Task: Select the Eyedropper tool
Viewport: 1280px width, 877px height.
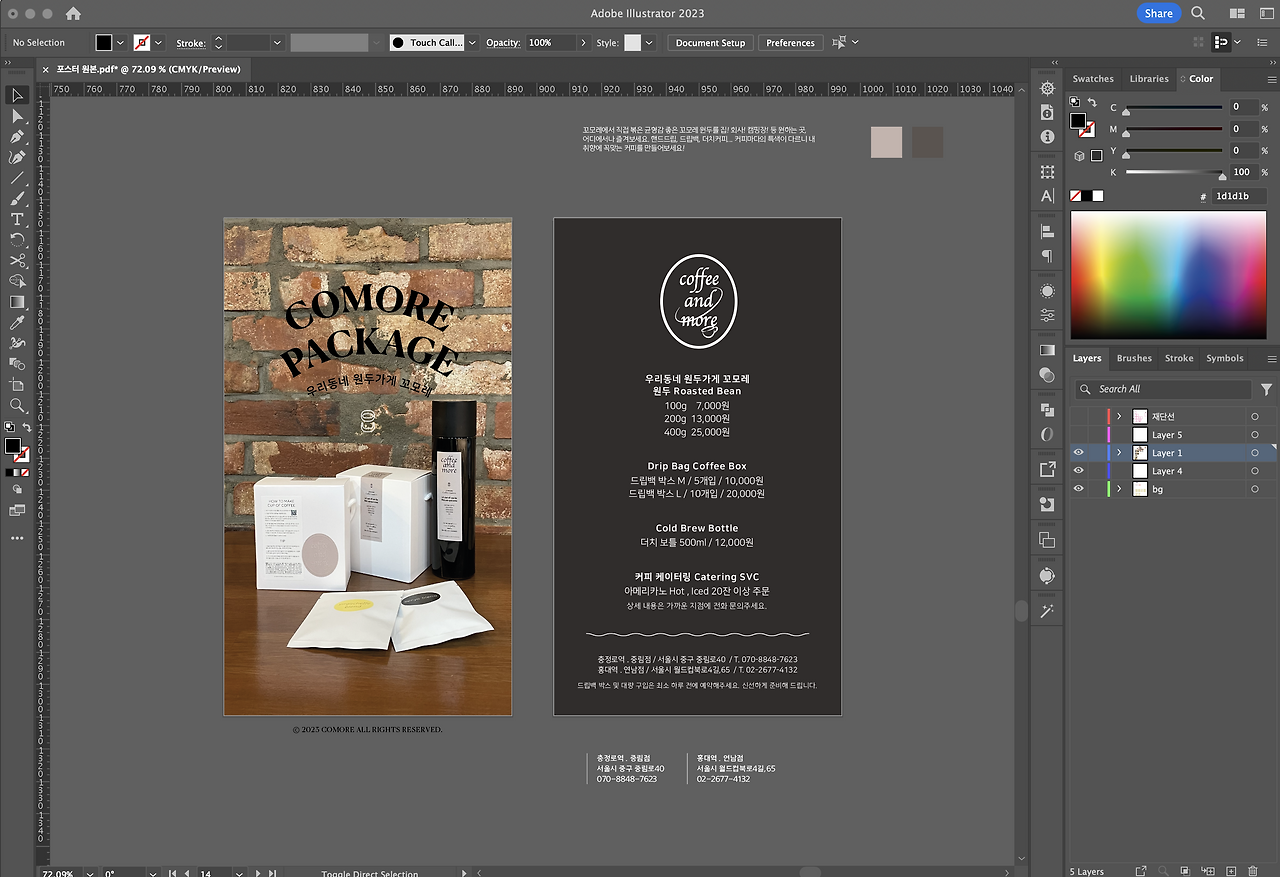Action: pos(17,323)
